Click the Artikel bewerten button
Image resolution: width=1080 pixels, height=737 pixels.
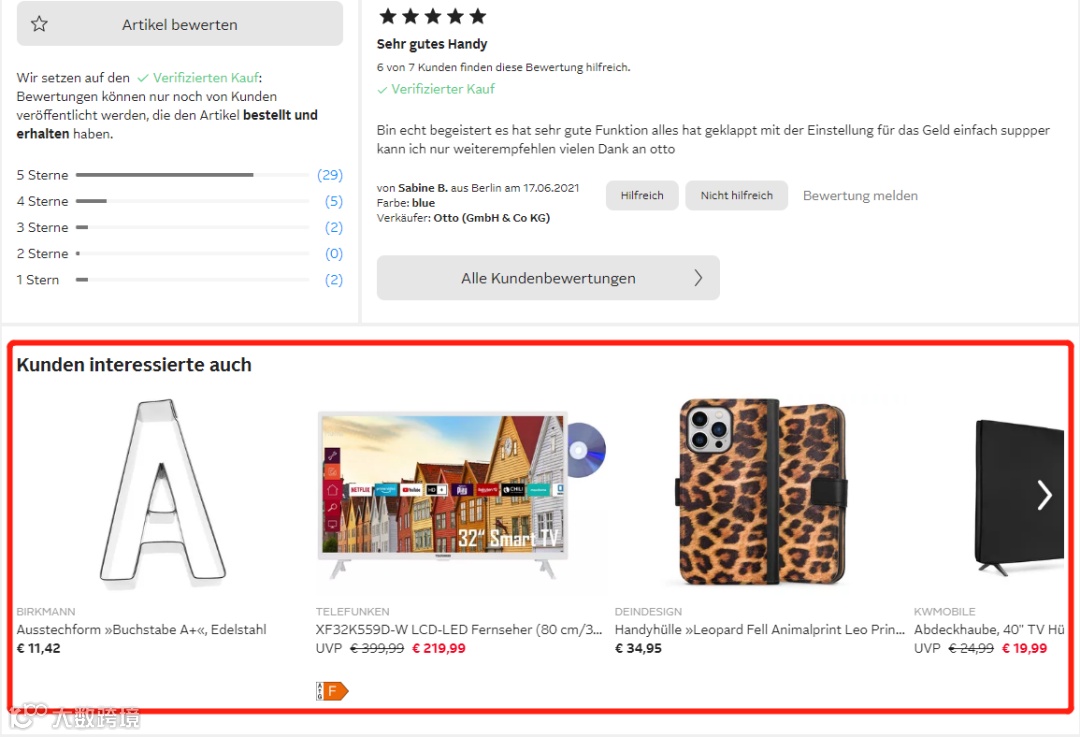coord(180,24)
